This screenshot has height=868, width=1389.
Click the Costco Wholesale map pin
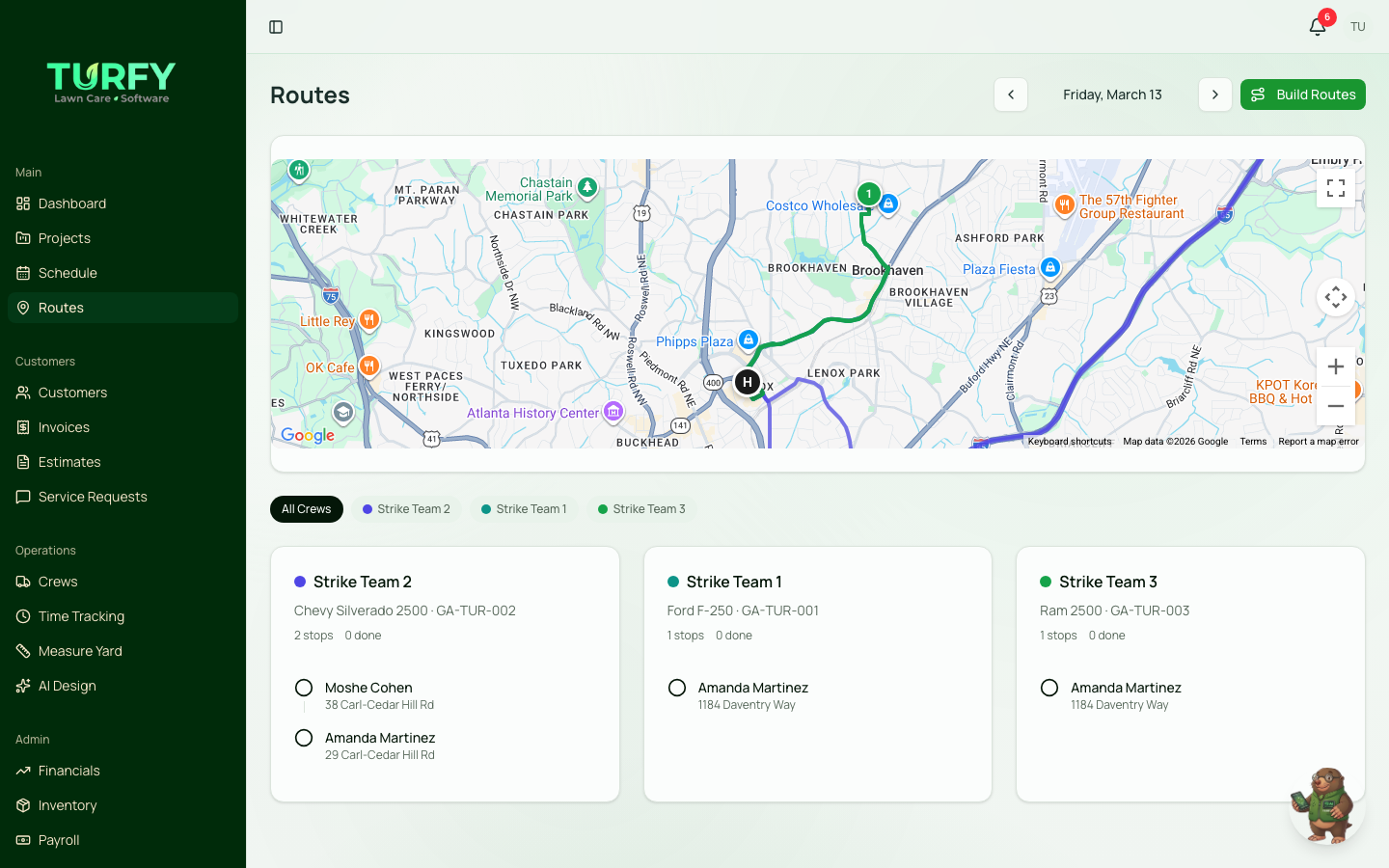click(x=888, y=203)
